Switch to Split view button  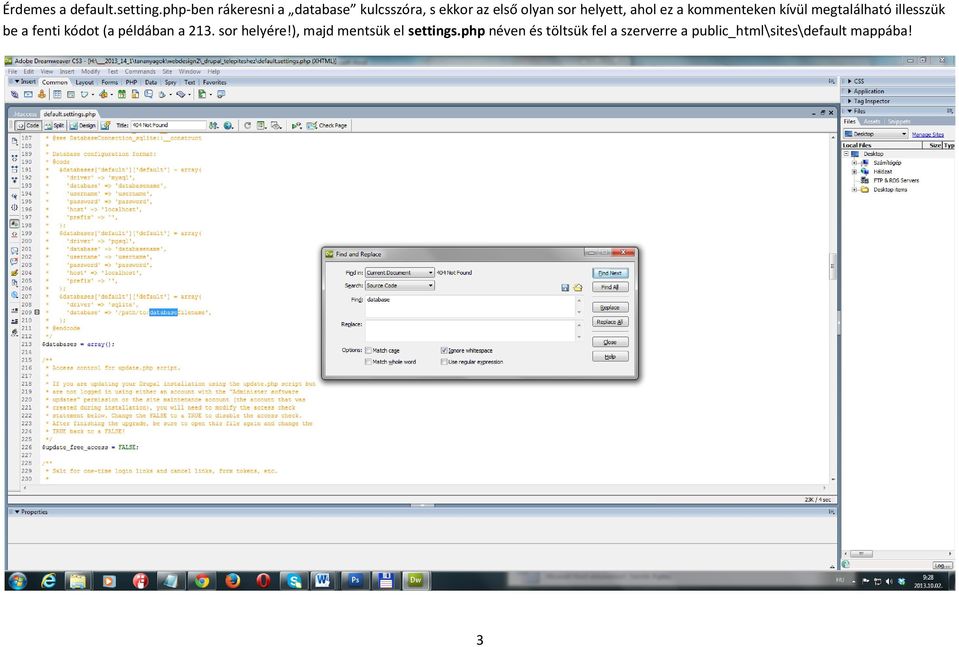point(54,125)
